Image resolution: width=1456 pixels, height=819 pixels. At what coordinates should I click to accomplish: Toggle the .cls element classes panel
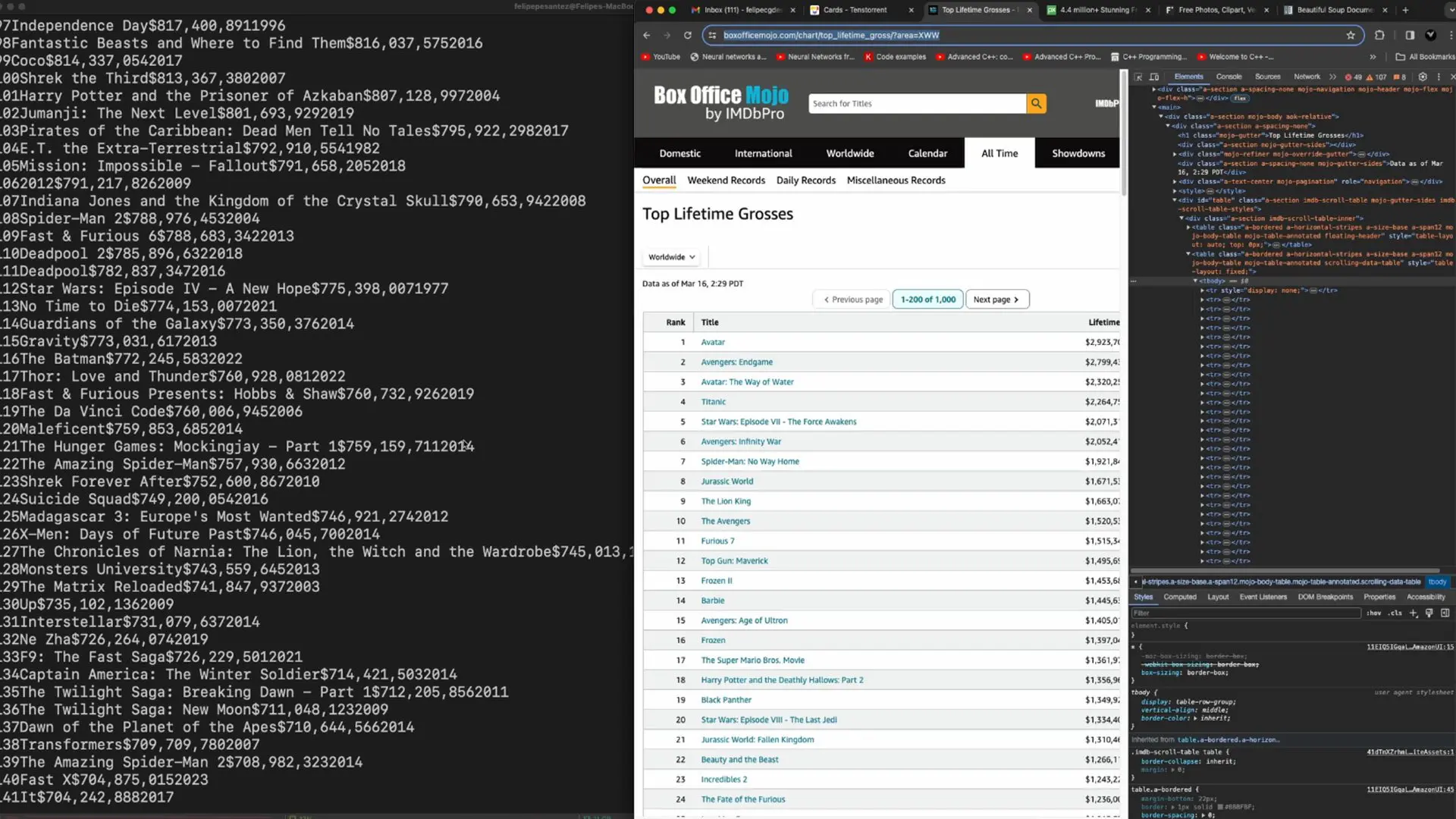(x=1395, y=613)
